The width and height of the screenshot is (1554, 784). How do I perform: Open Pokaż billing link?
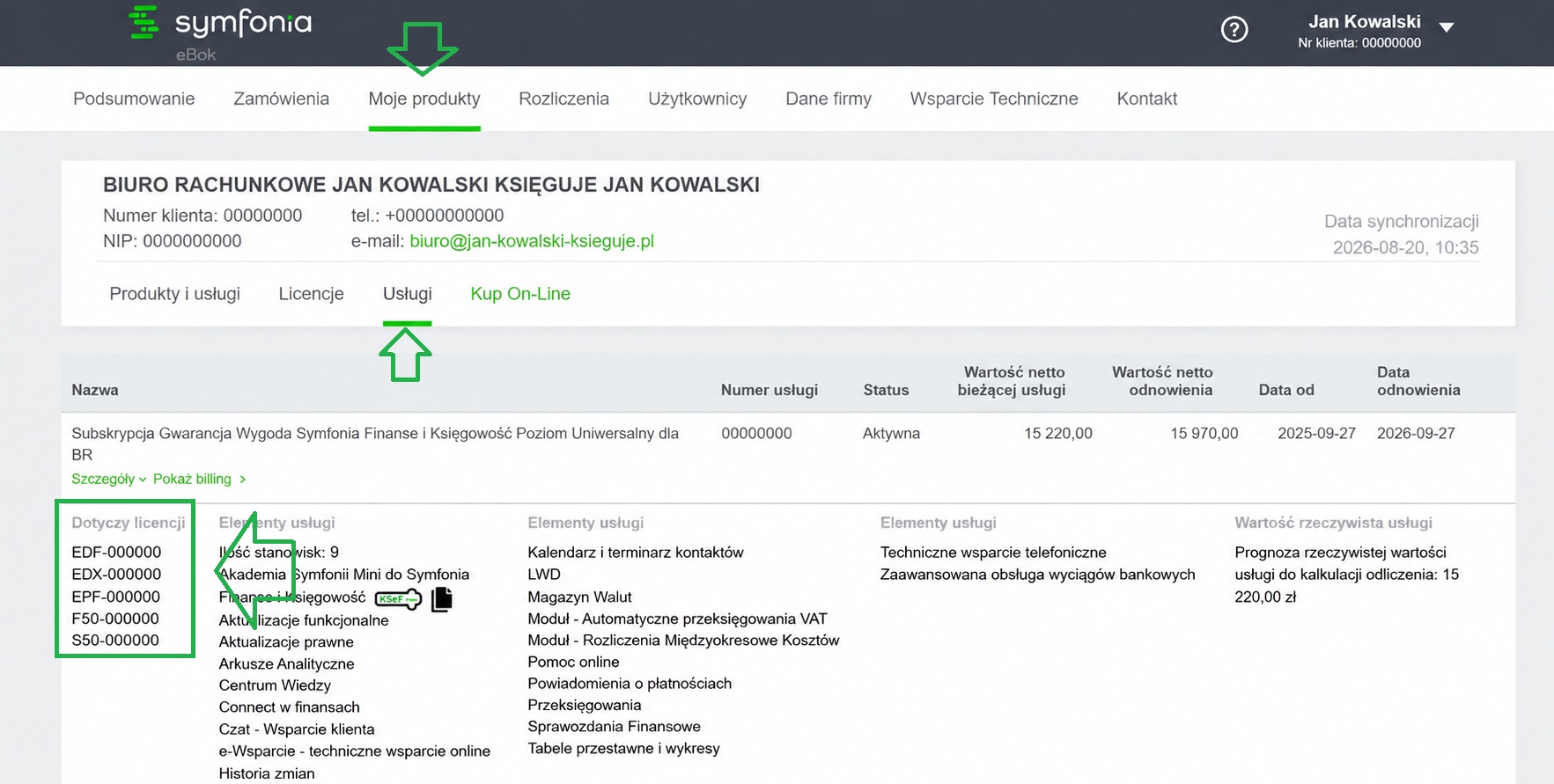(199, 479)
